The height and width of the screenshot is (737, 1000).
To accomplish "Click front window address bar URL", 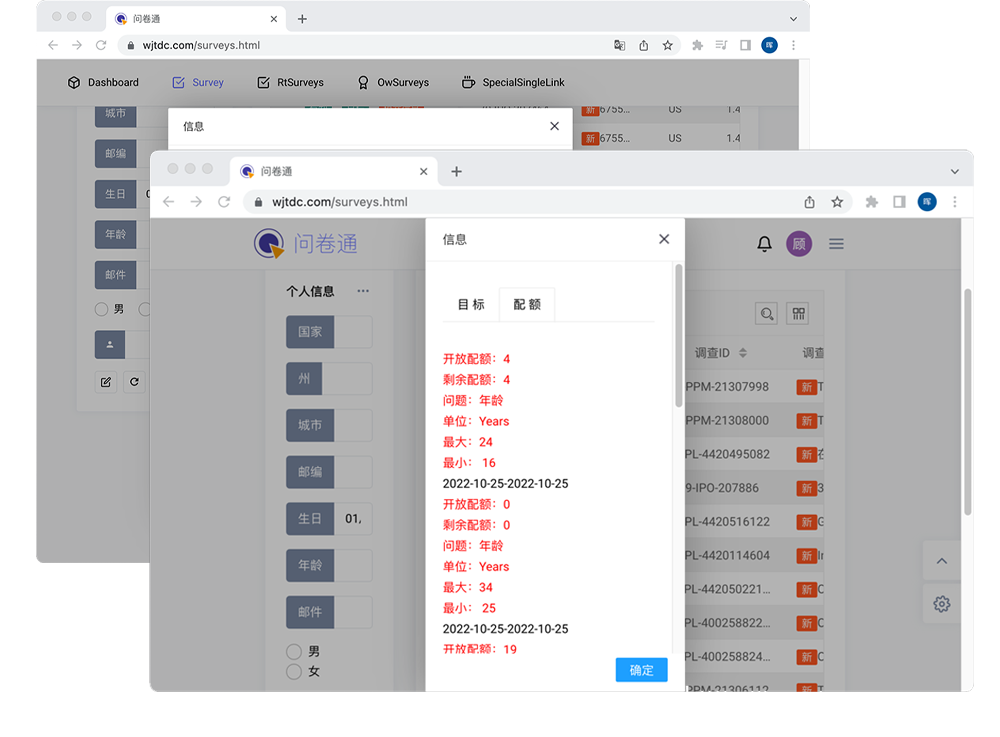I will click(340, 202).
